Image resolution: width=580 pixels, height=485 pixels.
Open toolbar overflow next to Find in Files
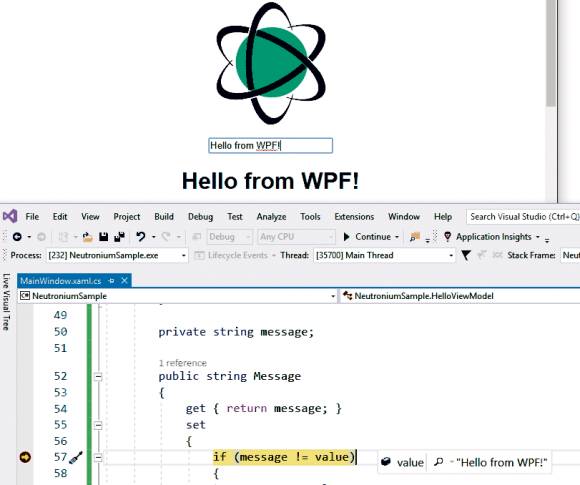pos(427,240)
